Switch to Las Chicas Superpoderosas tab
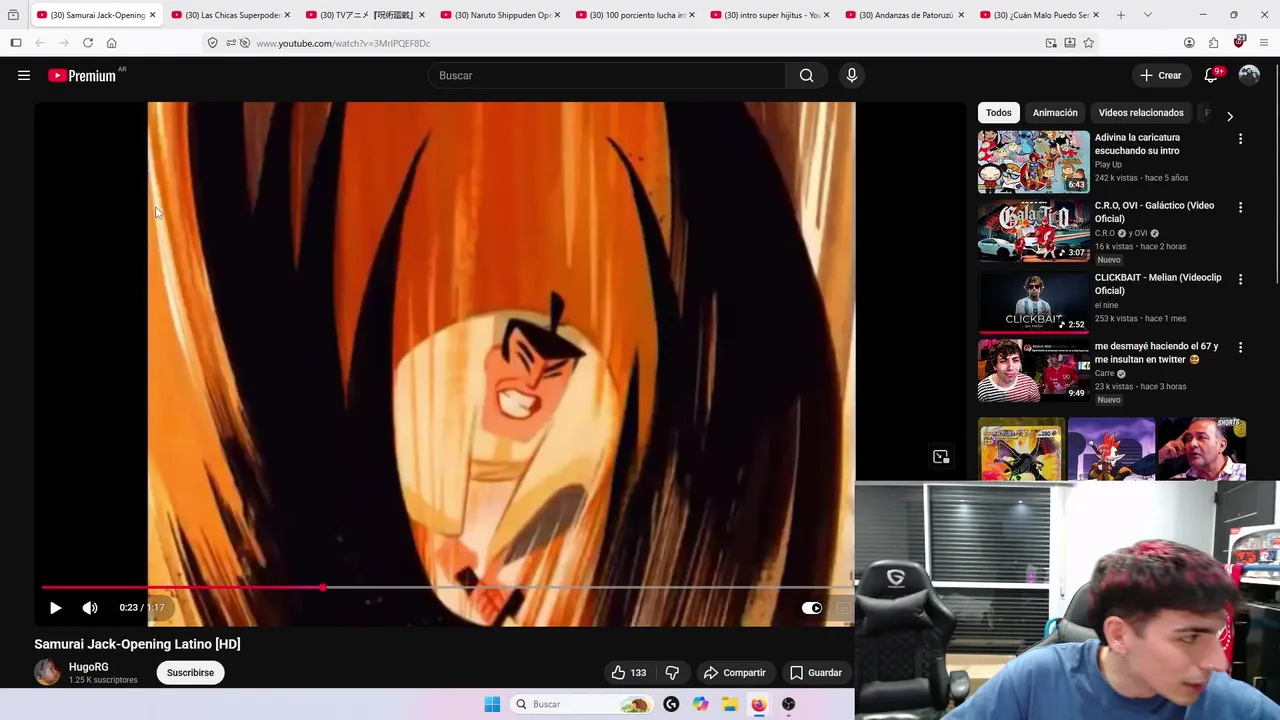1280x720 pixels. point(231,15)
